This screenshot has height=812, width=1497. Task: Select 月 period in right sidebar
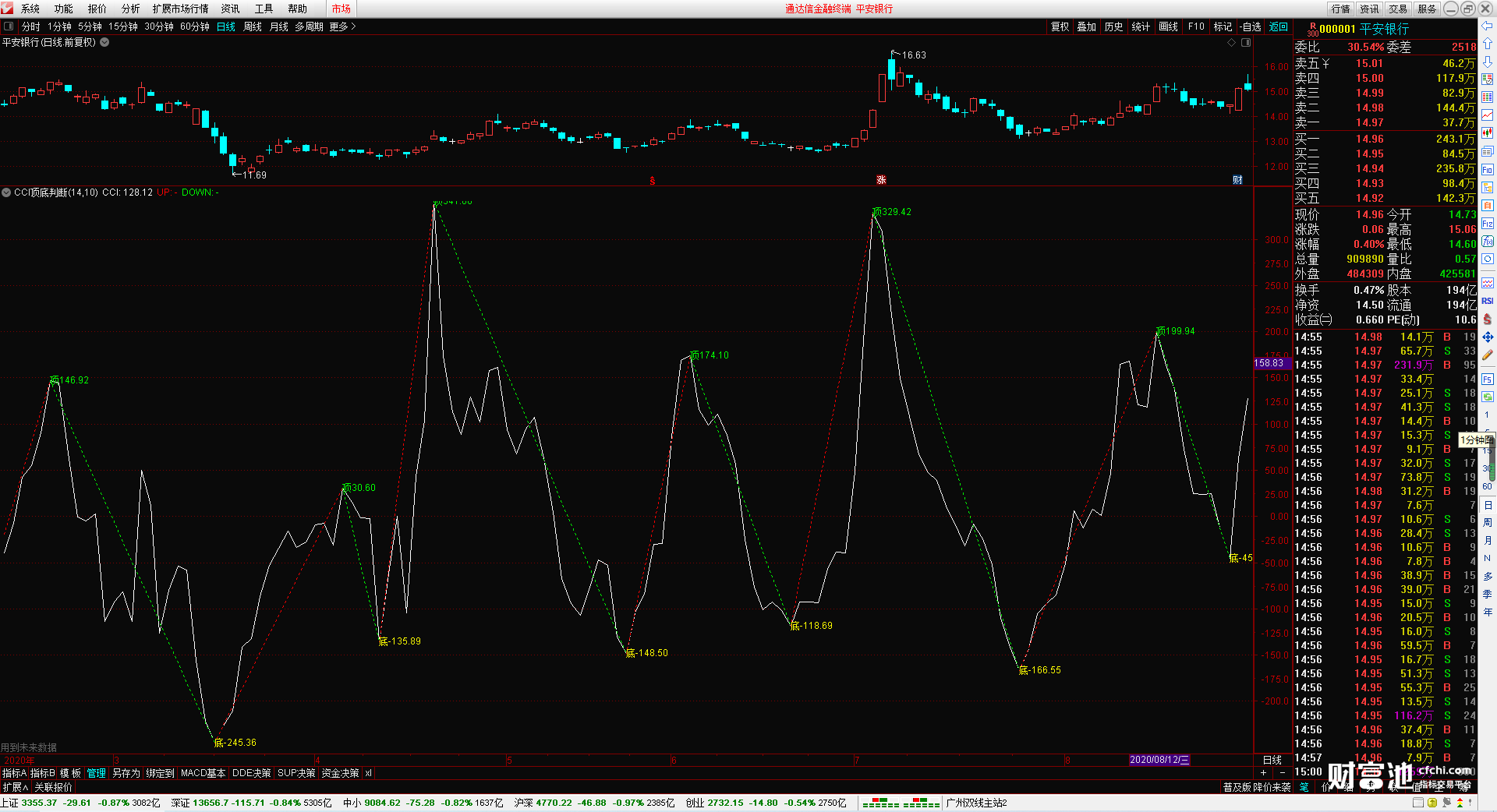click(x=1488, y=540)
